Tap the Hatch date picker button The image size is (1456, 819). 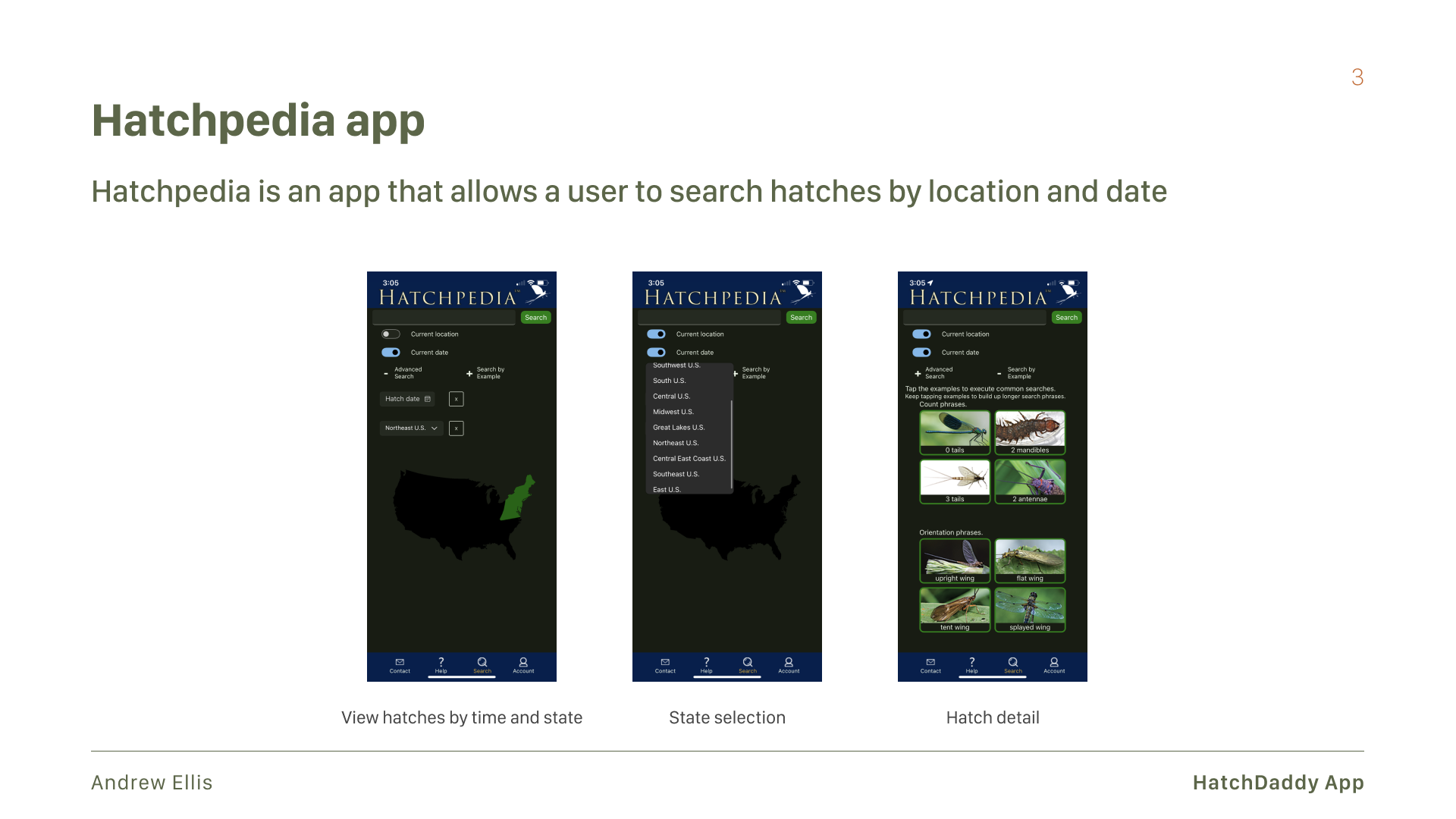pos(407,399)
